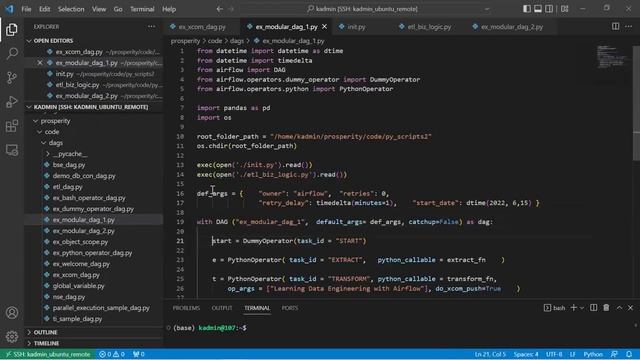Open Customize Layout icon
This screenshot has width=640, height=360.
pyautogui.click(x=564, y=9)
